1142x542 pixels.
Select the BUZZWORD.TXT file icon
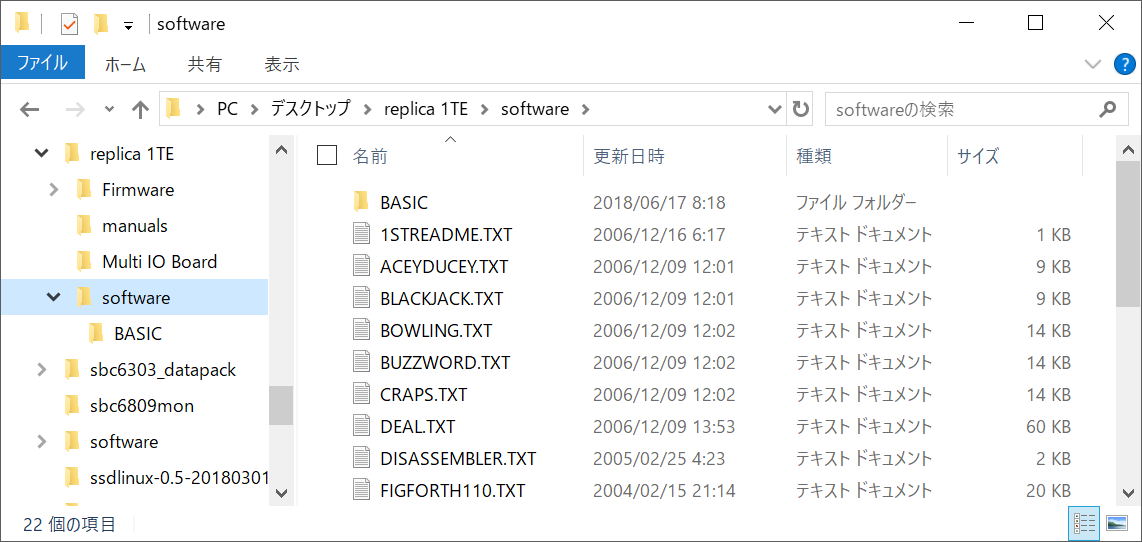point(362,363)
